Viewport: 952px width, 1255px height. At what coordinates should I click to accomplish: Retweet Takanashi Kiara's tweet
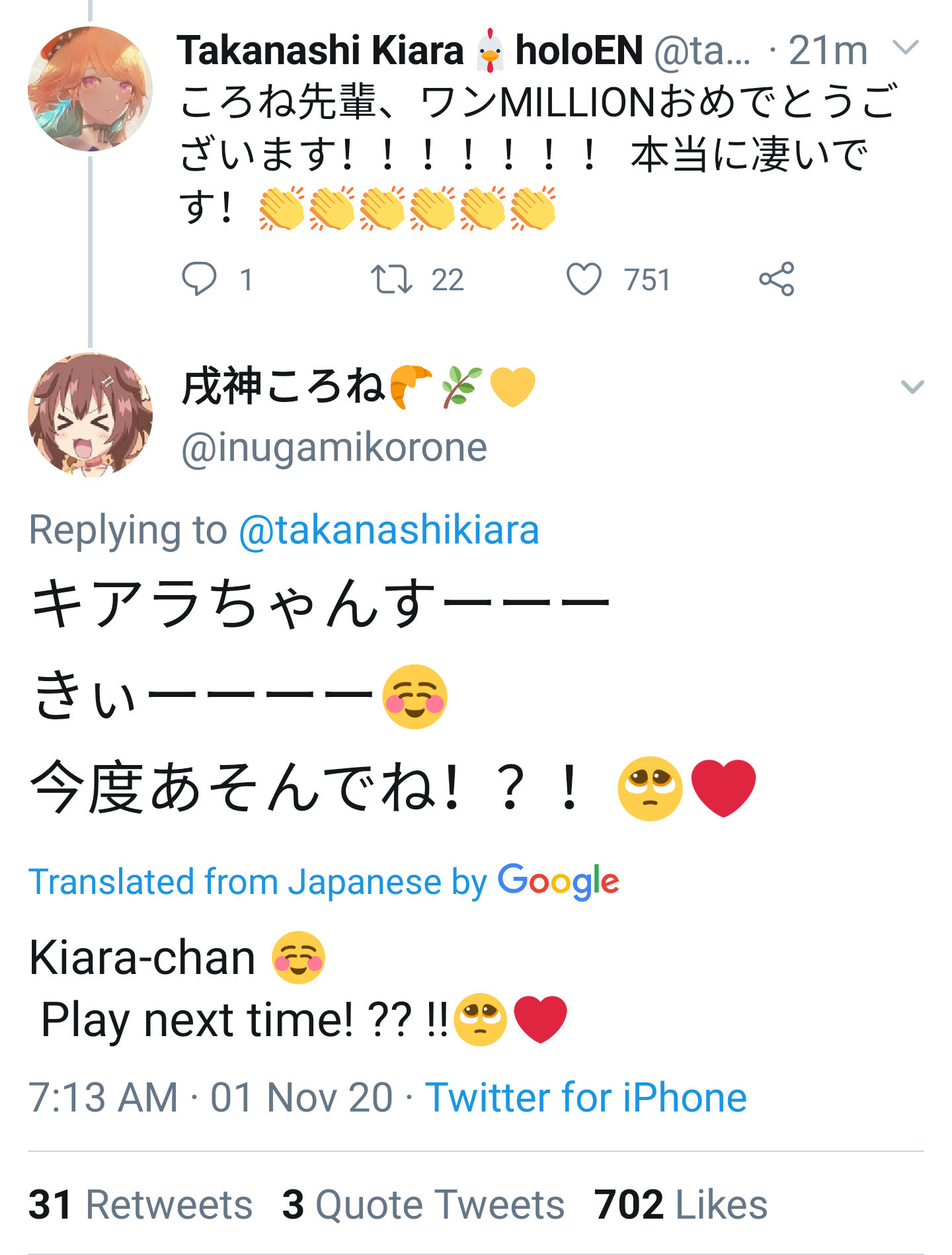391,278
